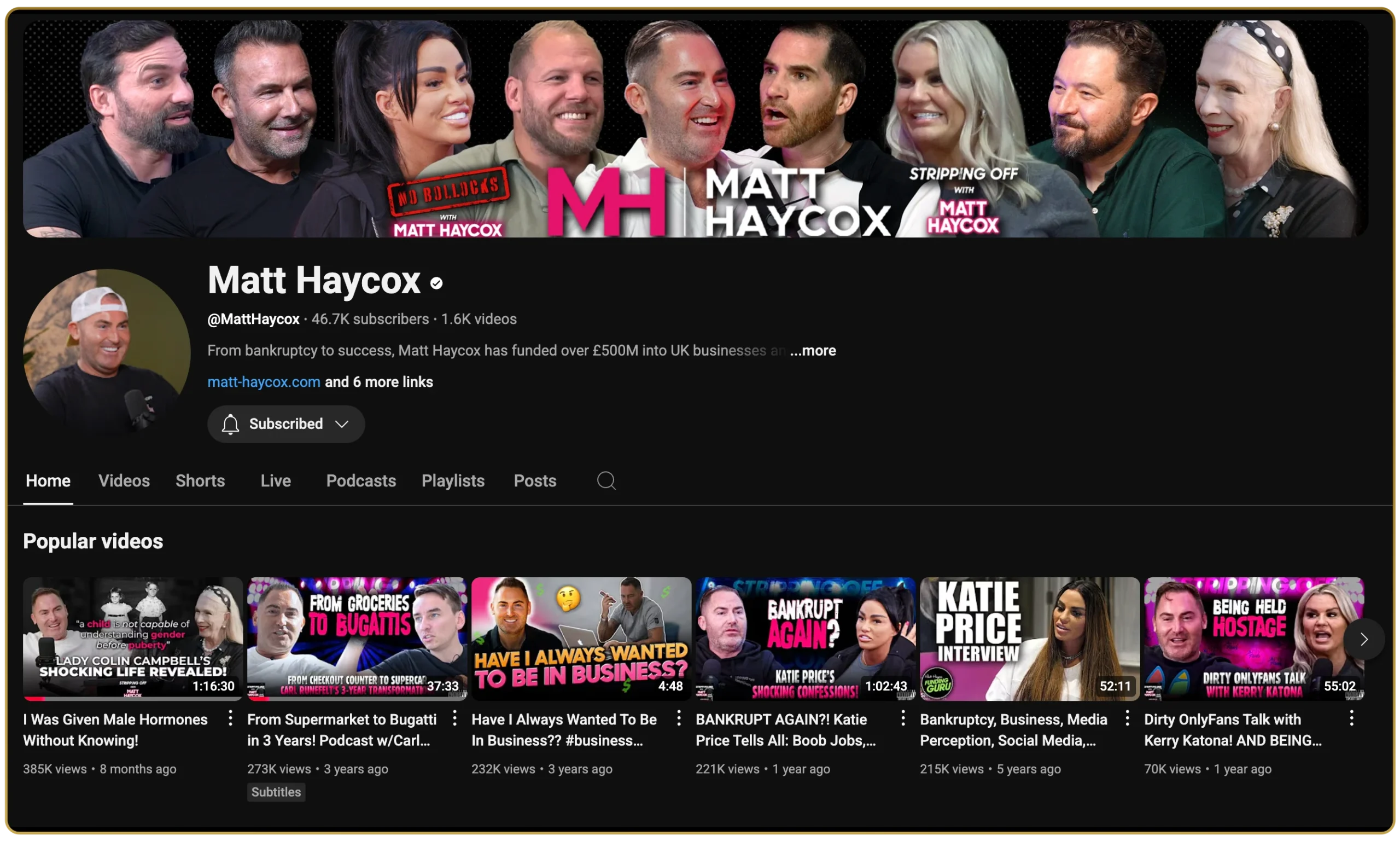Click '221K views' under Katie Price video
Screen dimensions: 1400x841
[728, 769]
